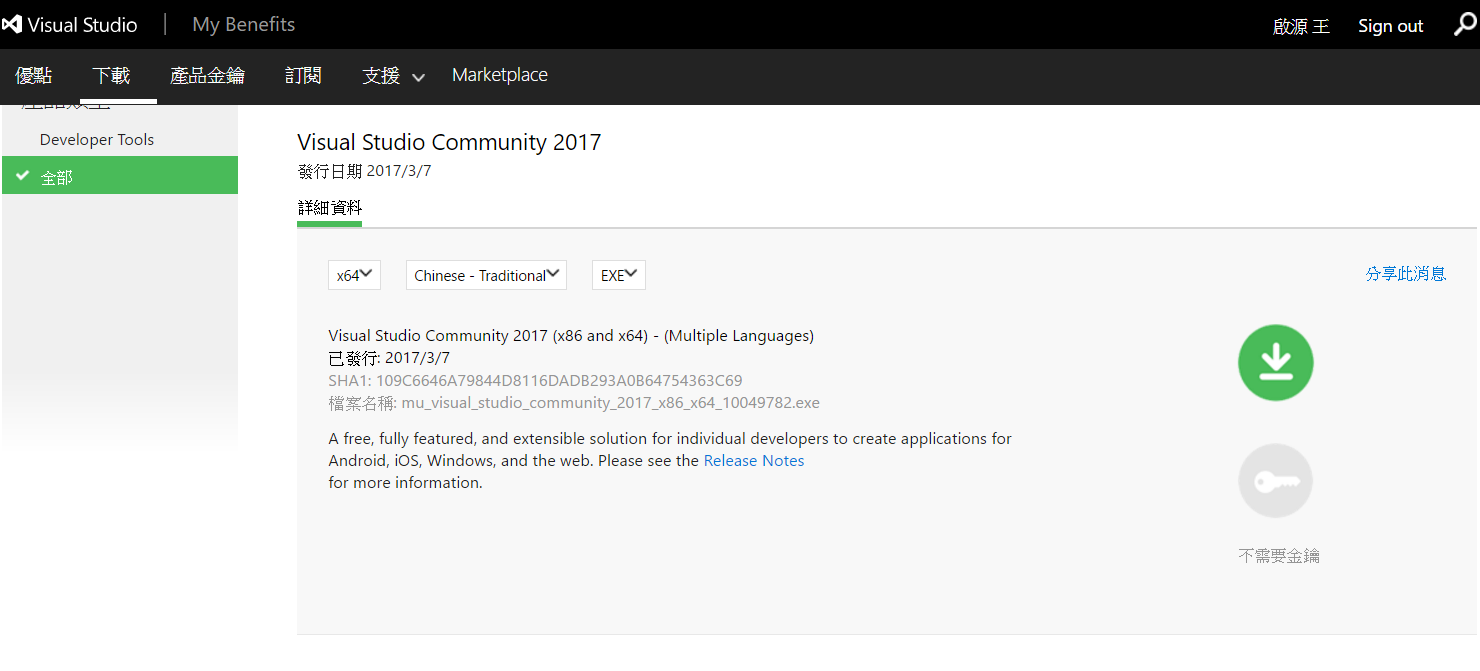This screenshot has width=1480, height=671.
Task: Click the 檔案名稱 file name line
Action: pos(574,403)
